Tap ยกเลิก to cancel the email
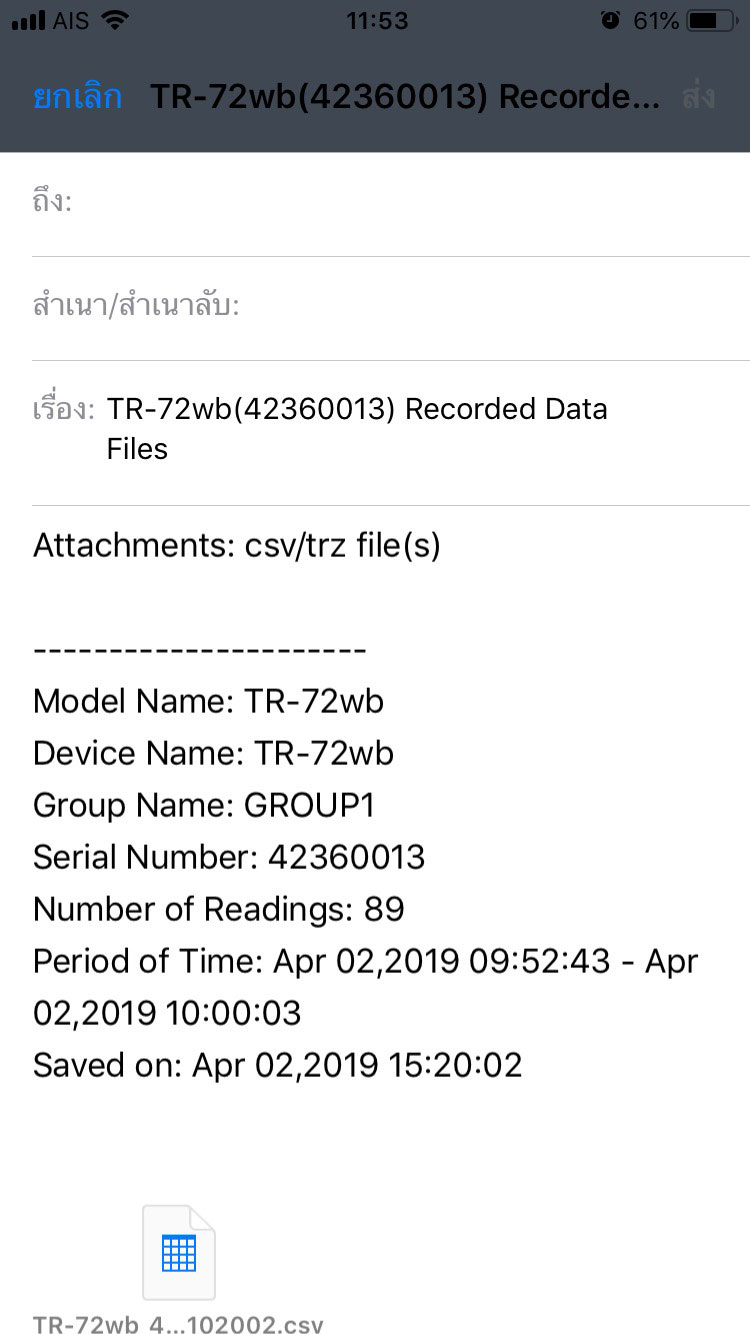The height and width of the screenshot is (1334, 750). pos(77,97)
